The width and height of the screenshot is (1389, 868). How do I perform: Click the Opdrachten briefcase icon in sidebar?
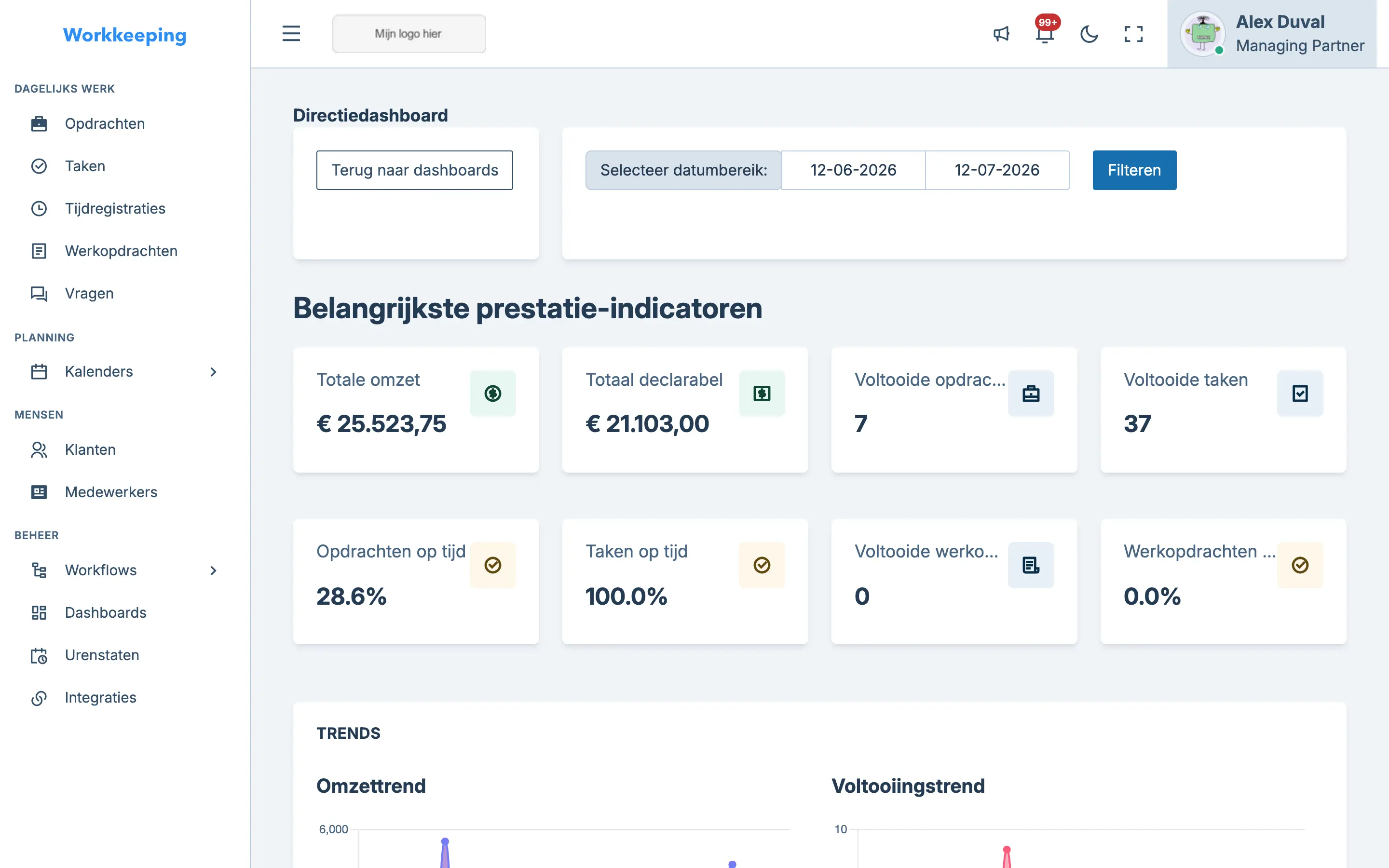coord(39,123)
